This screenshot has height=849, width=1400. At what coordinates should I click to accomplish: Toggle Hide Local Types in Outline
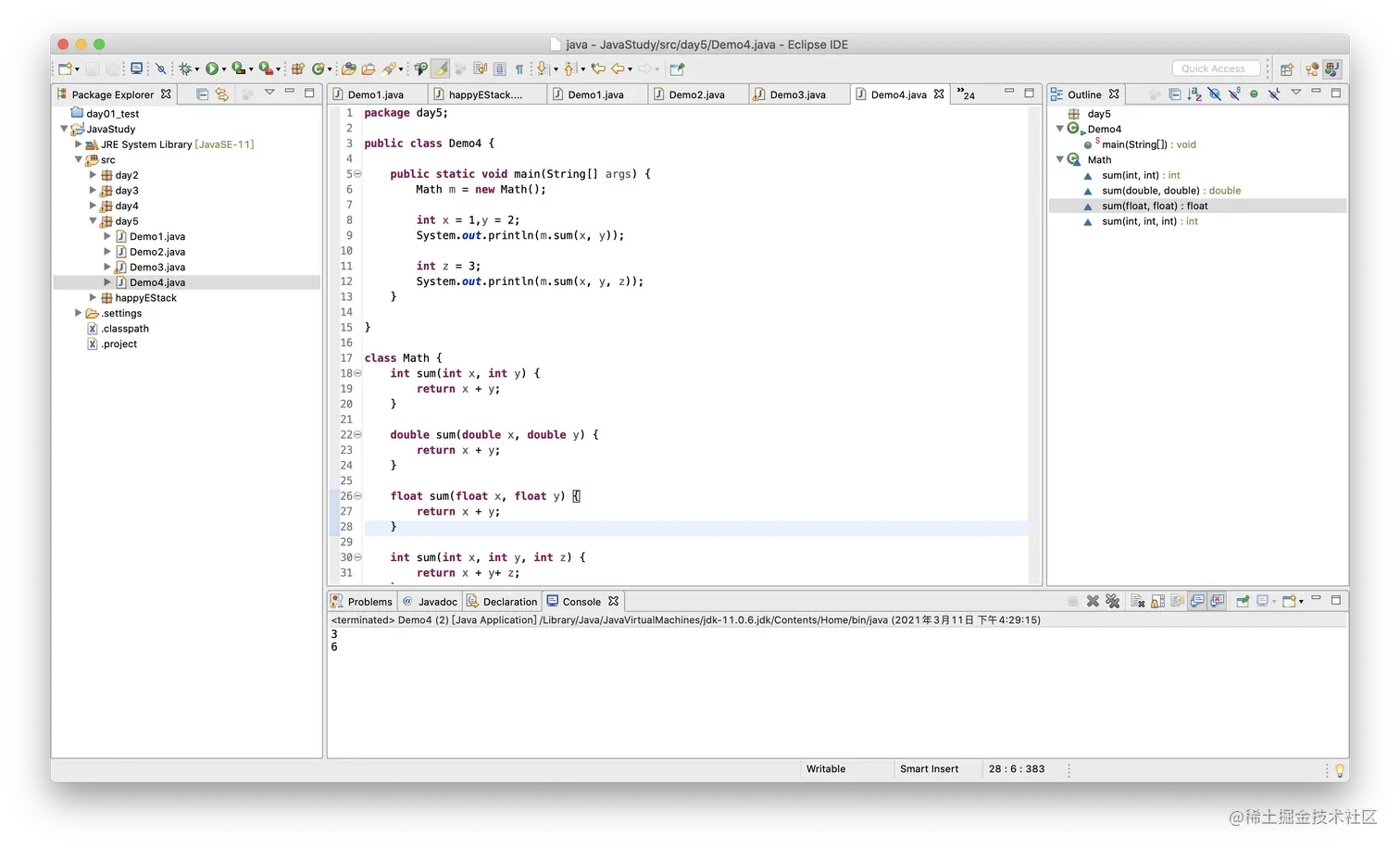tap(1274, 94)
